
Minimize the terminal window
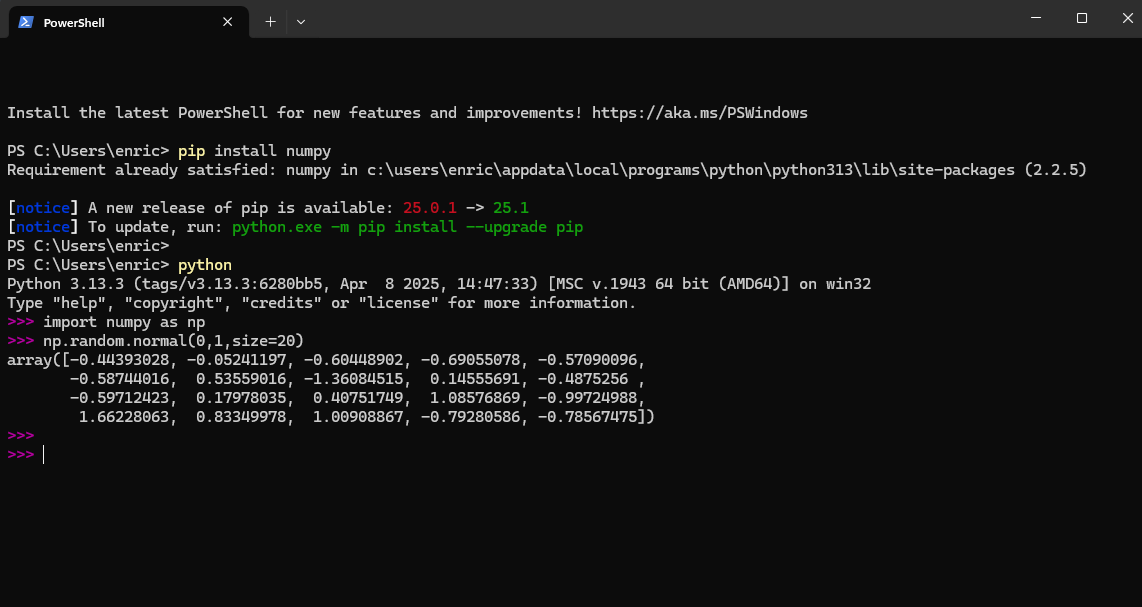tap(1036, 18)
